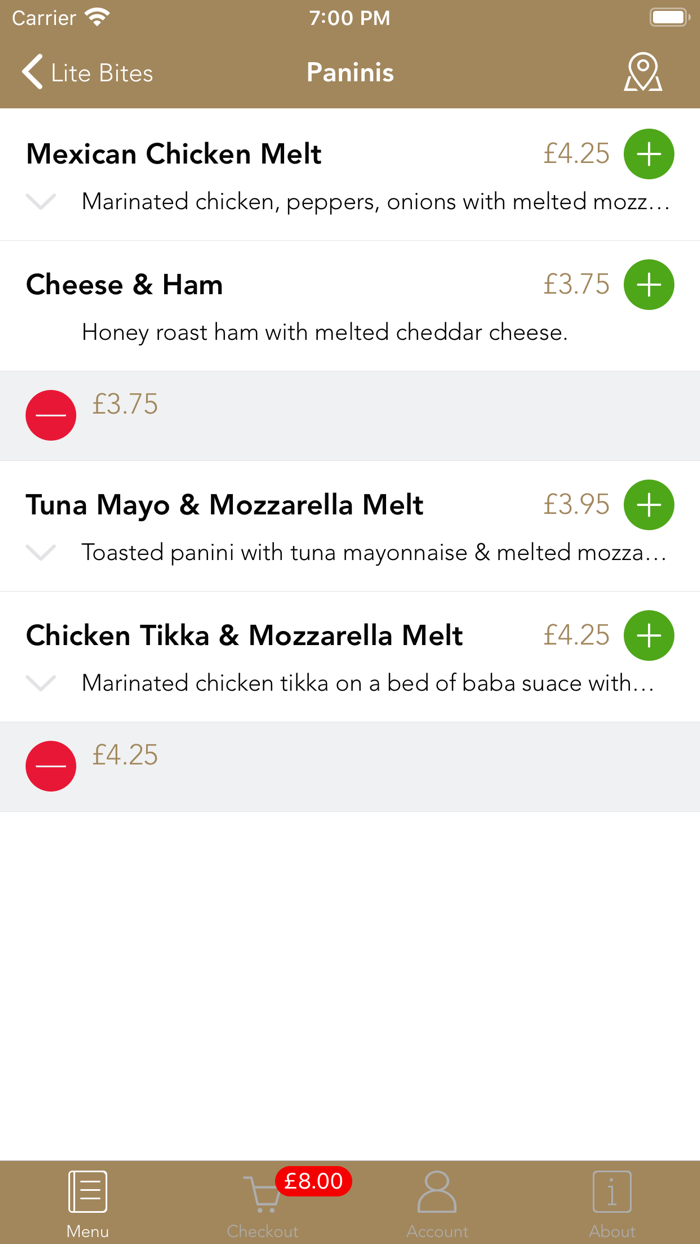This screenshot has height=1244, width=700.
Task: Add Cheese & Ham panini to order
Action: pos(649,285)
